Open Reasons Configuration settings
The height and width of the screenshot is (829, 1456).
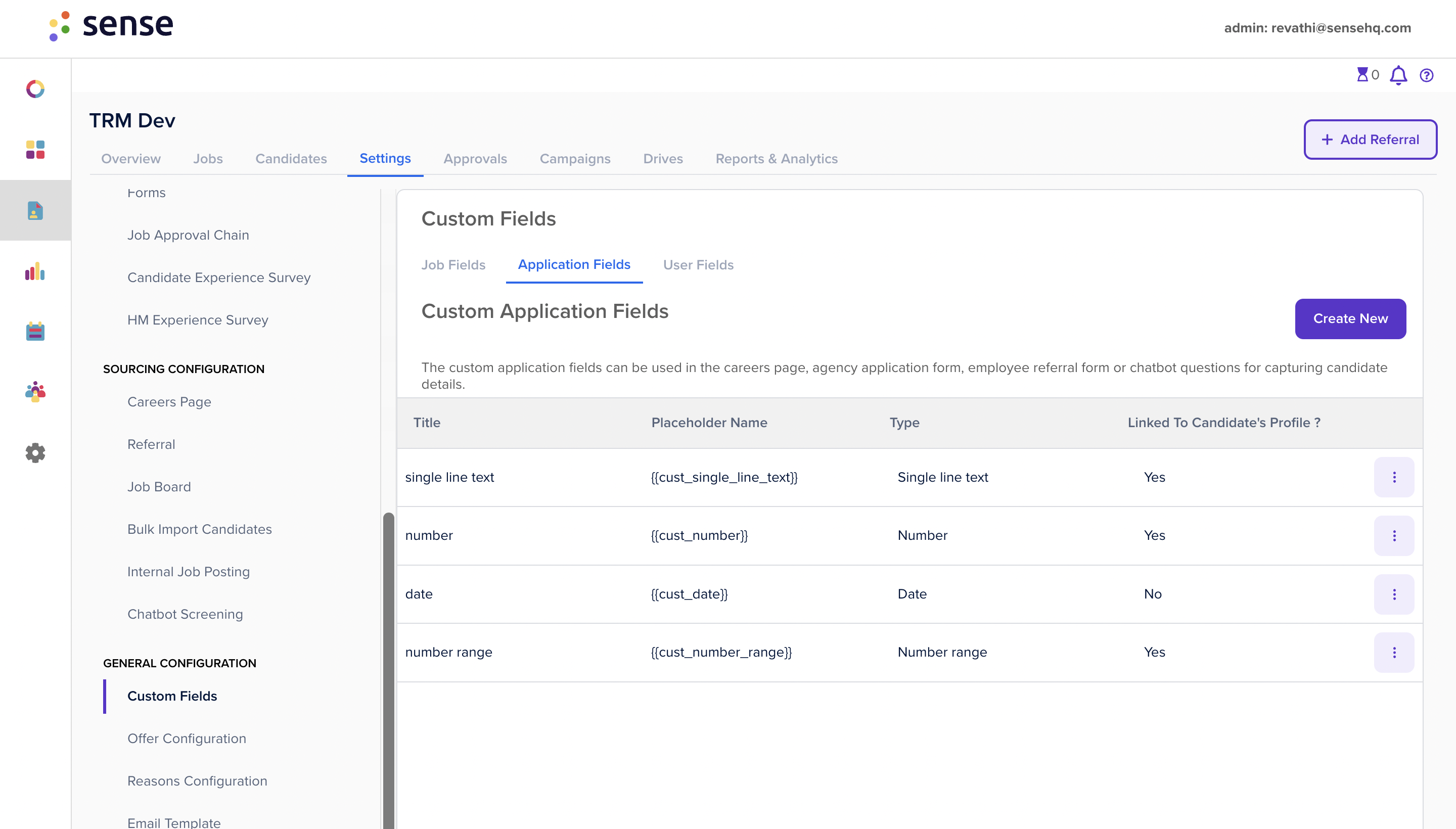pyautogui.click(x=197, y=781)
